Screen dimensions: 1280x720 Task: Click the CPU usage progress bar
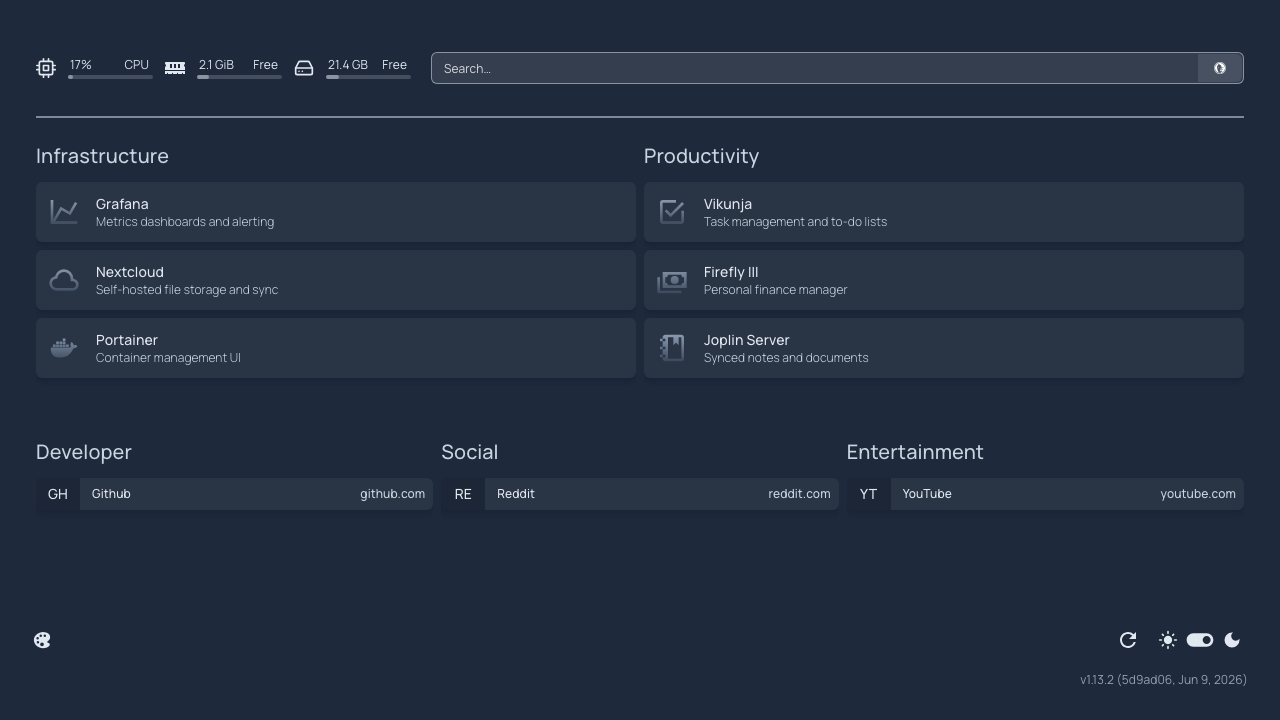coord(110,77)
